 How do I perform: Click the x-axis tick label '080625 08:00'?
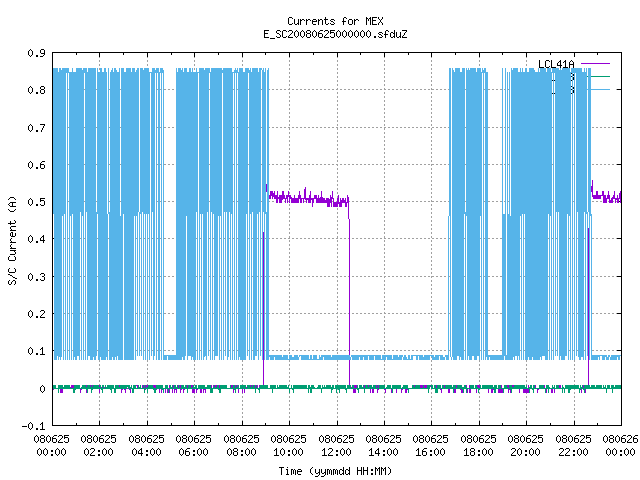tap(242, 445)
